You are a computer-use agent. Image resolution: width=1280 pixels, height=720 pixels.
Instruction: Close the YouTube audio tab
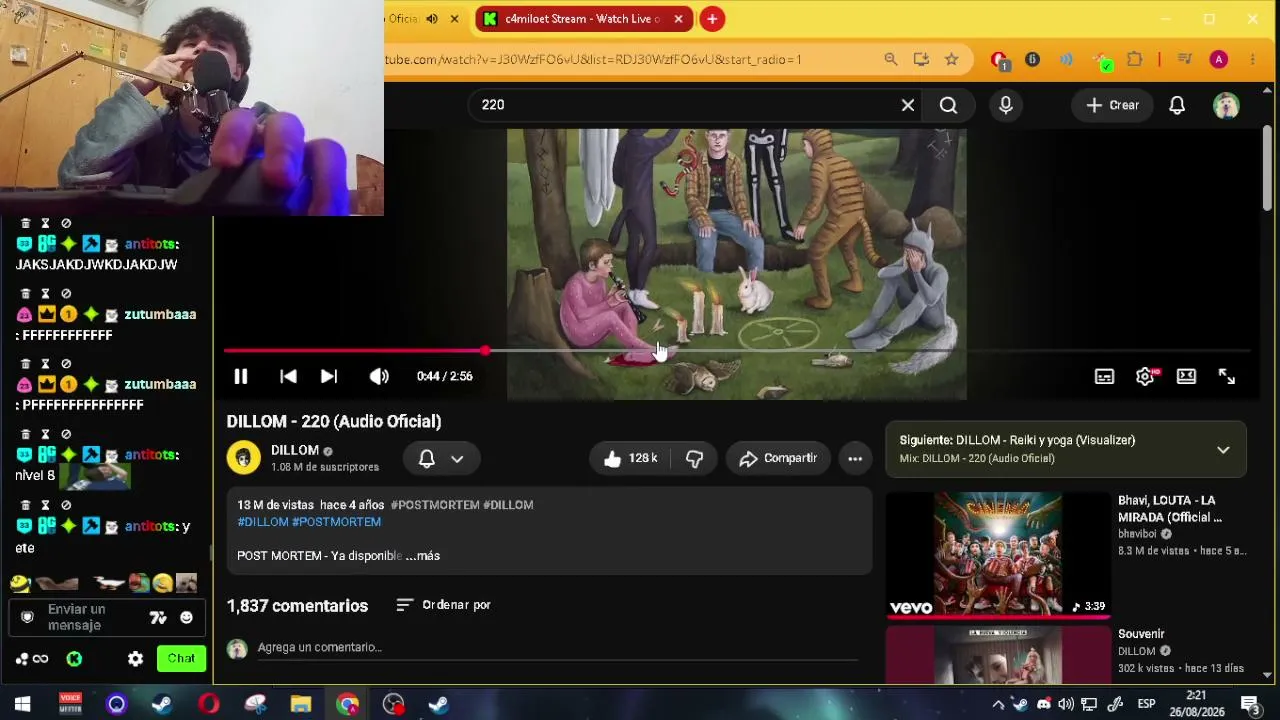tap(454, 19)
